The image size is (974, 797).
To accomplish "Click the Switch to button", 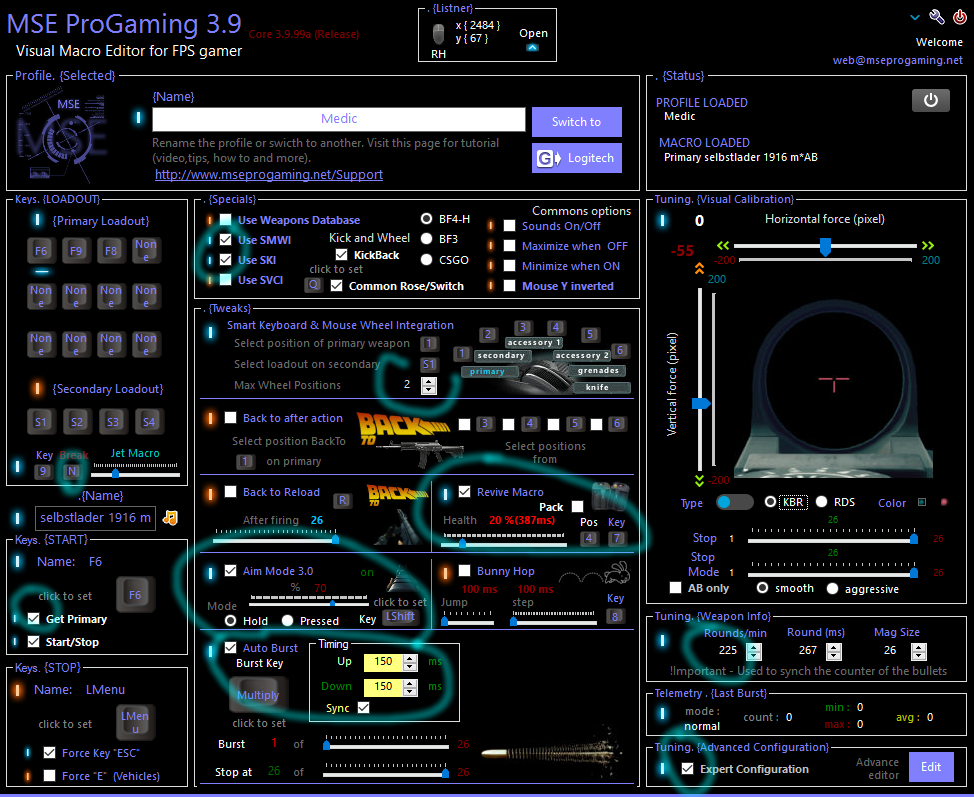I will tap(576, 122).
